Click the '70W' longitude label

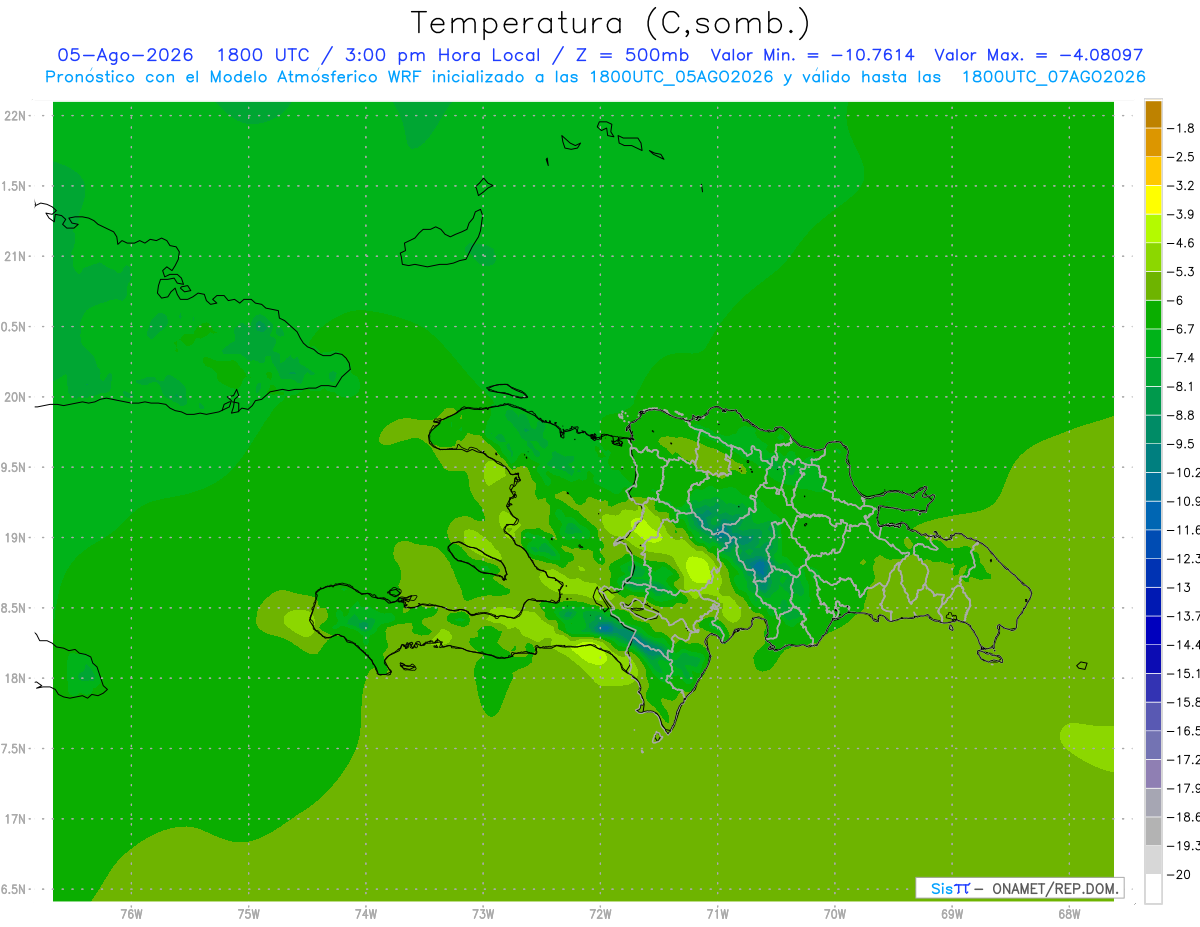point(835,914)
